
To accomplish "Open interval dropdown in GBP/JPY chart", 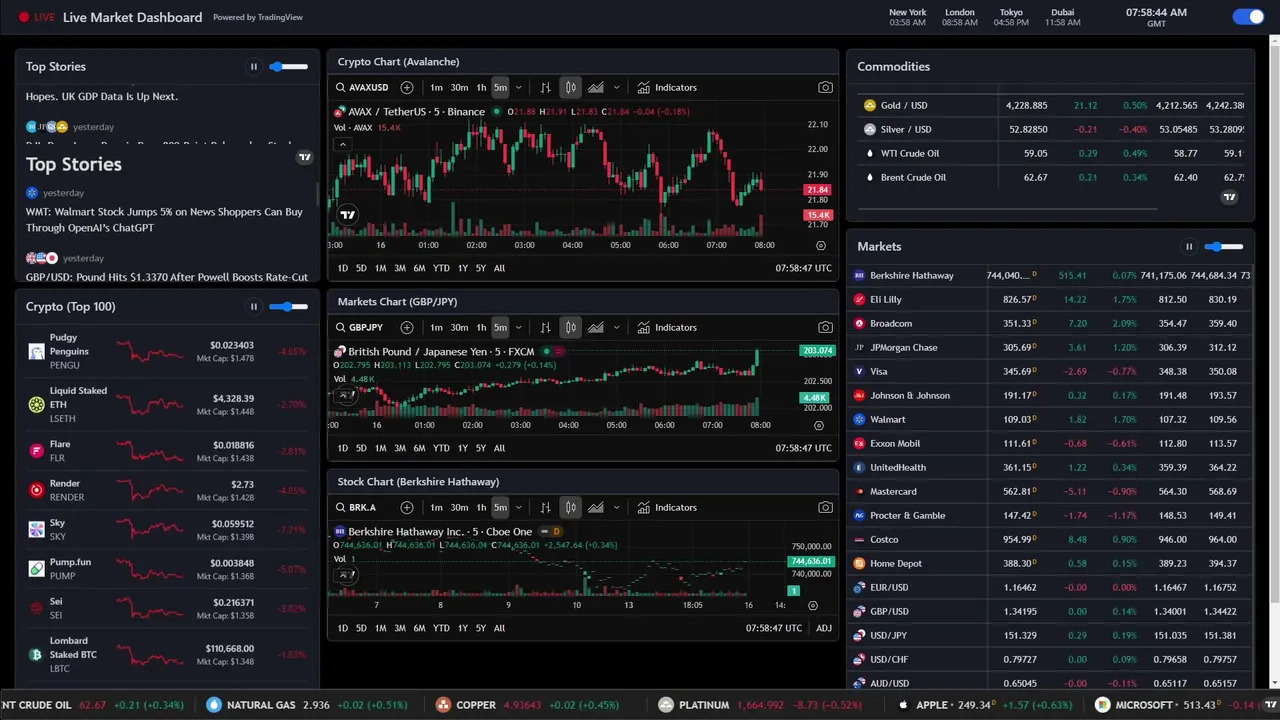I will 518,327.
